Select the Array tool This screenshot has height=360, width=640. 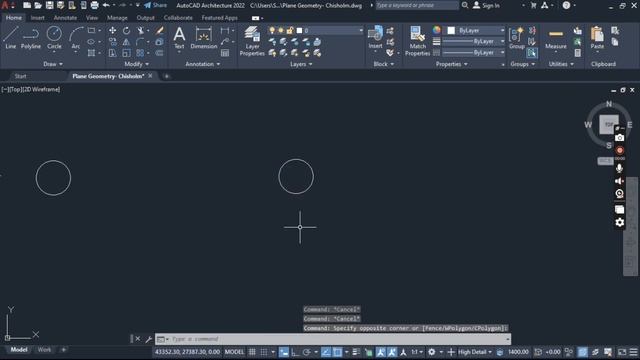(140, 53)
